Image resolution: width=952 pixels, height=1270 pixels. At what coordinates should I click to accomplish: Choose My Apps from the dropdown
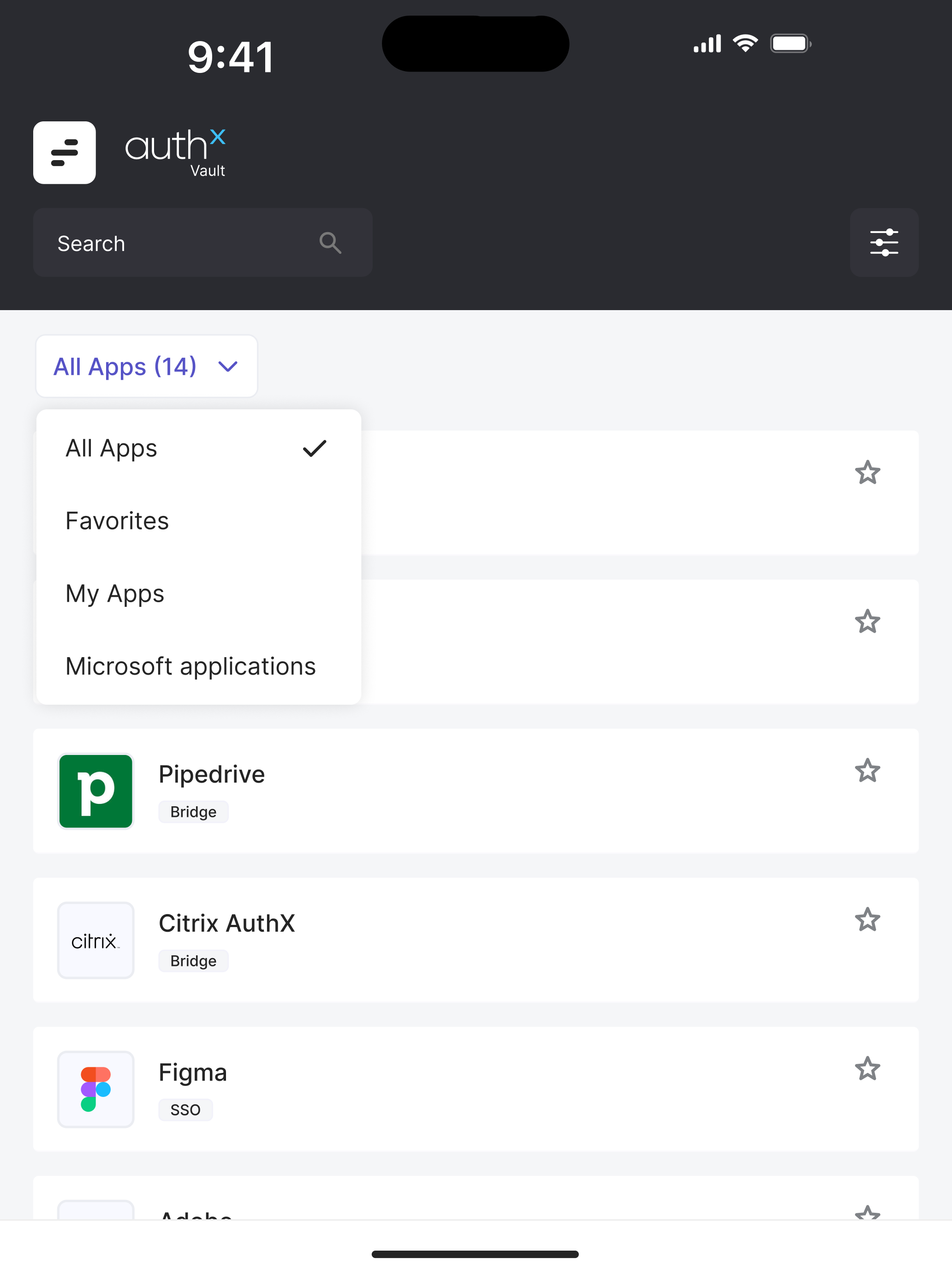pyautogui.click(x=198, y=593)
